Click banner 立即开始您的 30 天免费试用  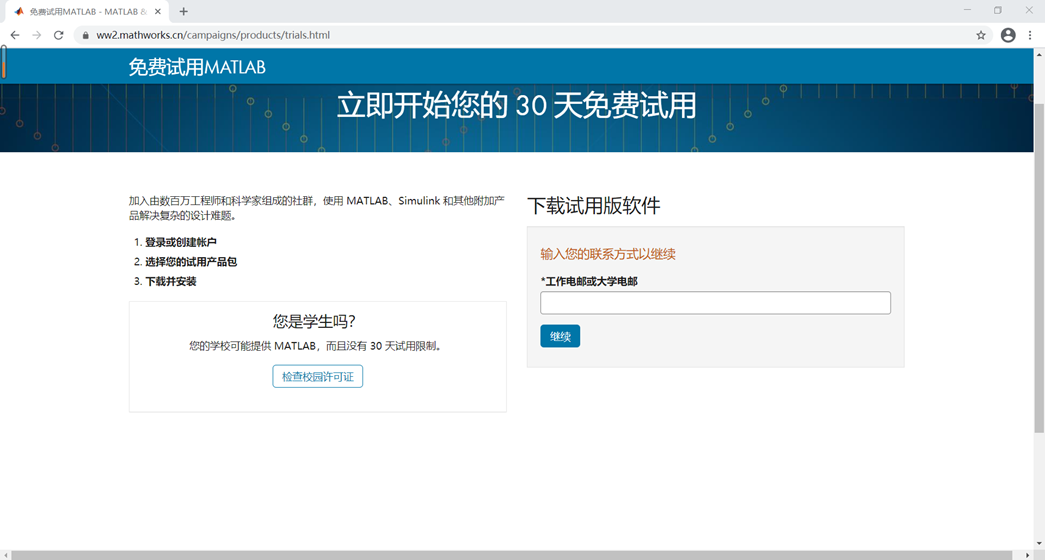click(517, 105)
